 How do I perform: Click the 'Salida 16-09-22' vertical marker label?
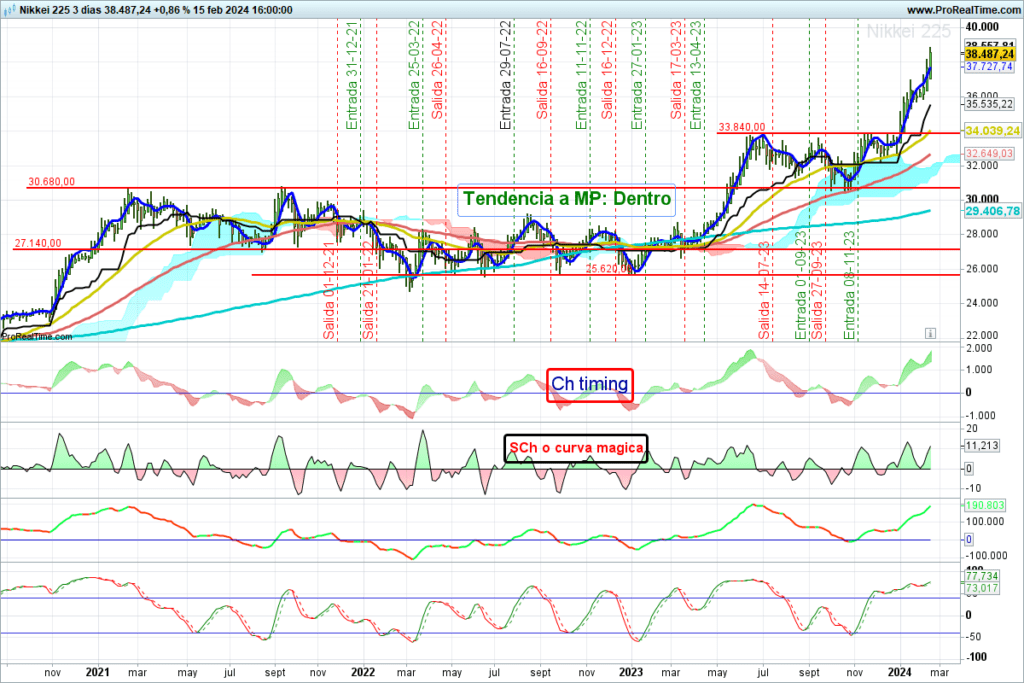click(542, 70)
